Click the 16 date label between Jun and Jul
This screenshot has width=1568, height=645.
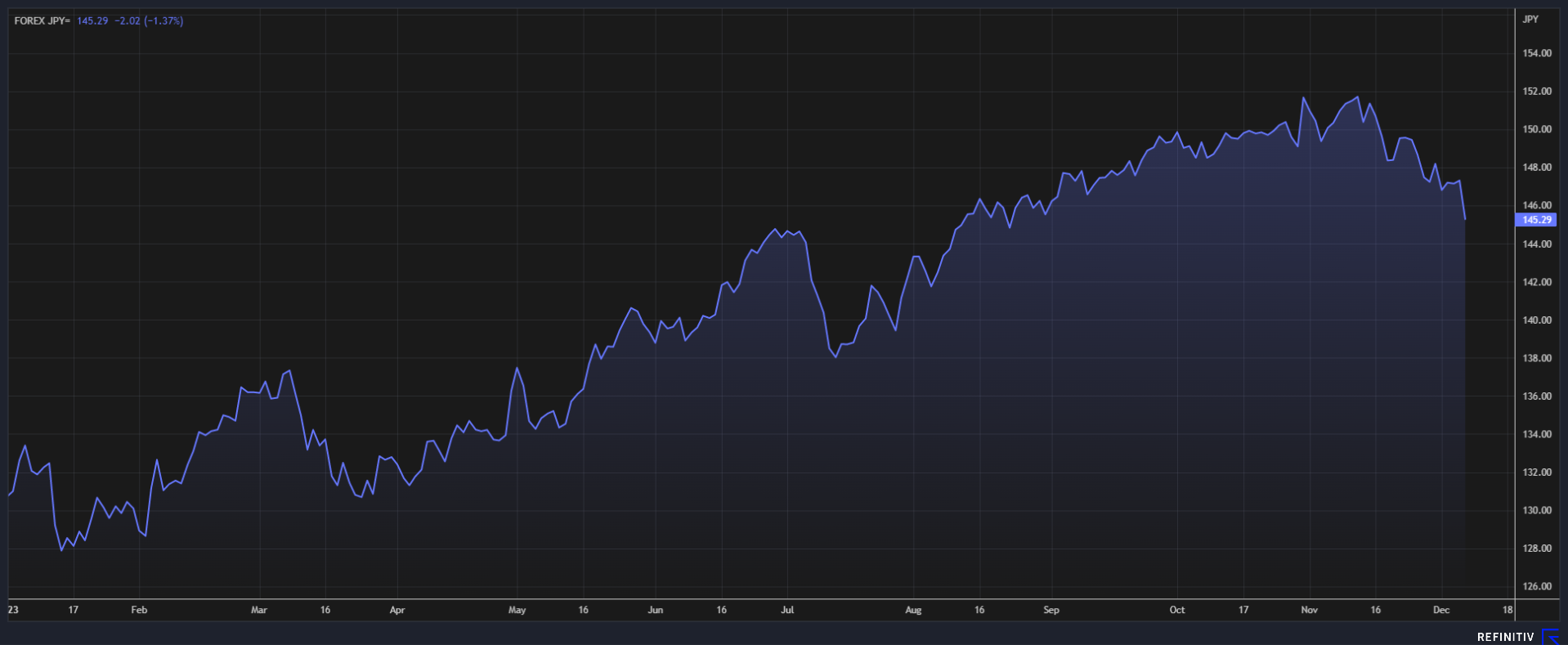pyautogui.click(x=721, y=610)
